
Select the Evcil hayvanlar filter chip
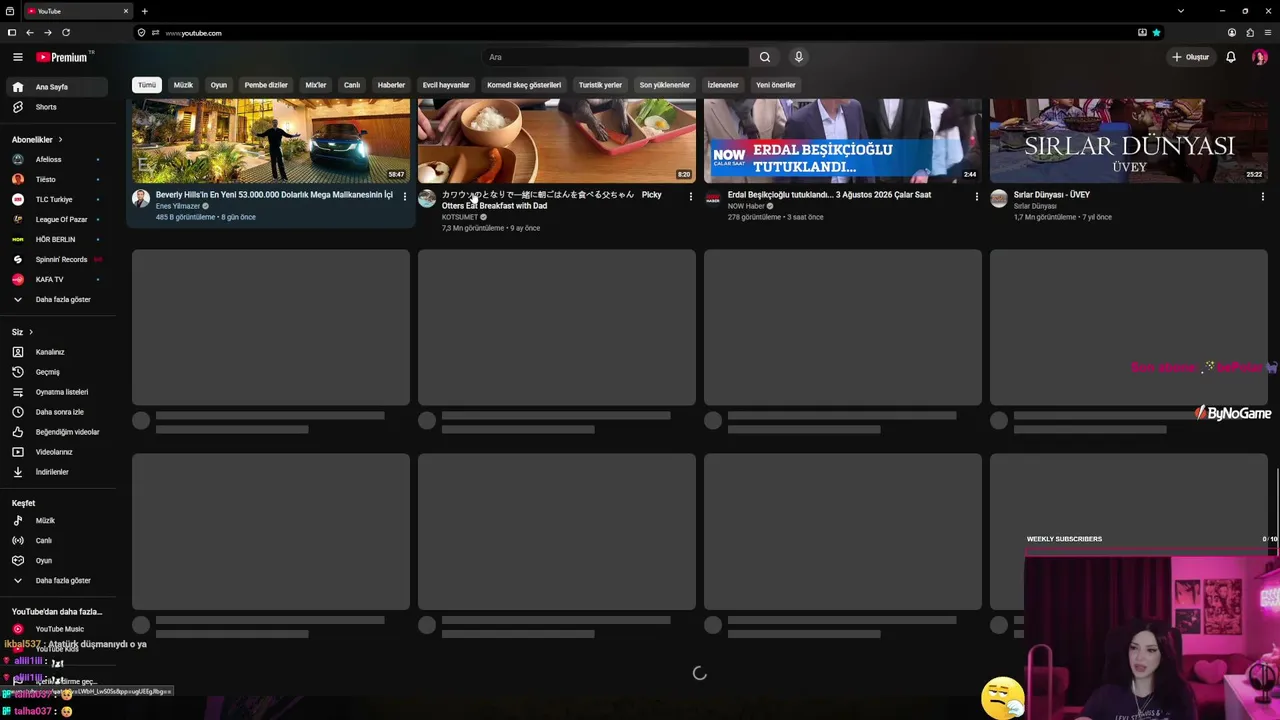pos(446,85)
